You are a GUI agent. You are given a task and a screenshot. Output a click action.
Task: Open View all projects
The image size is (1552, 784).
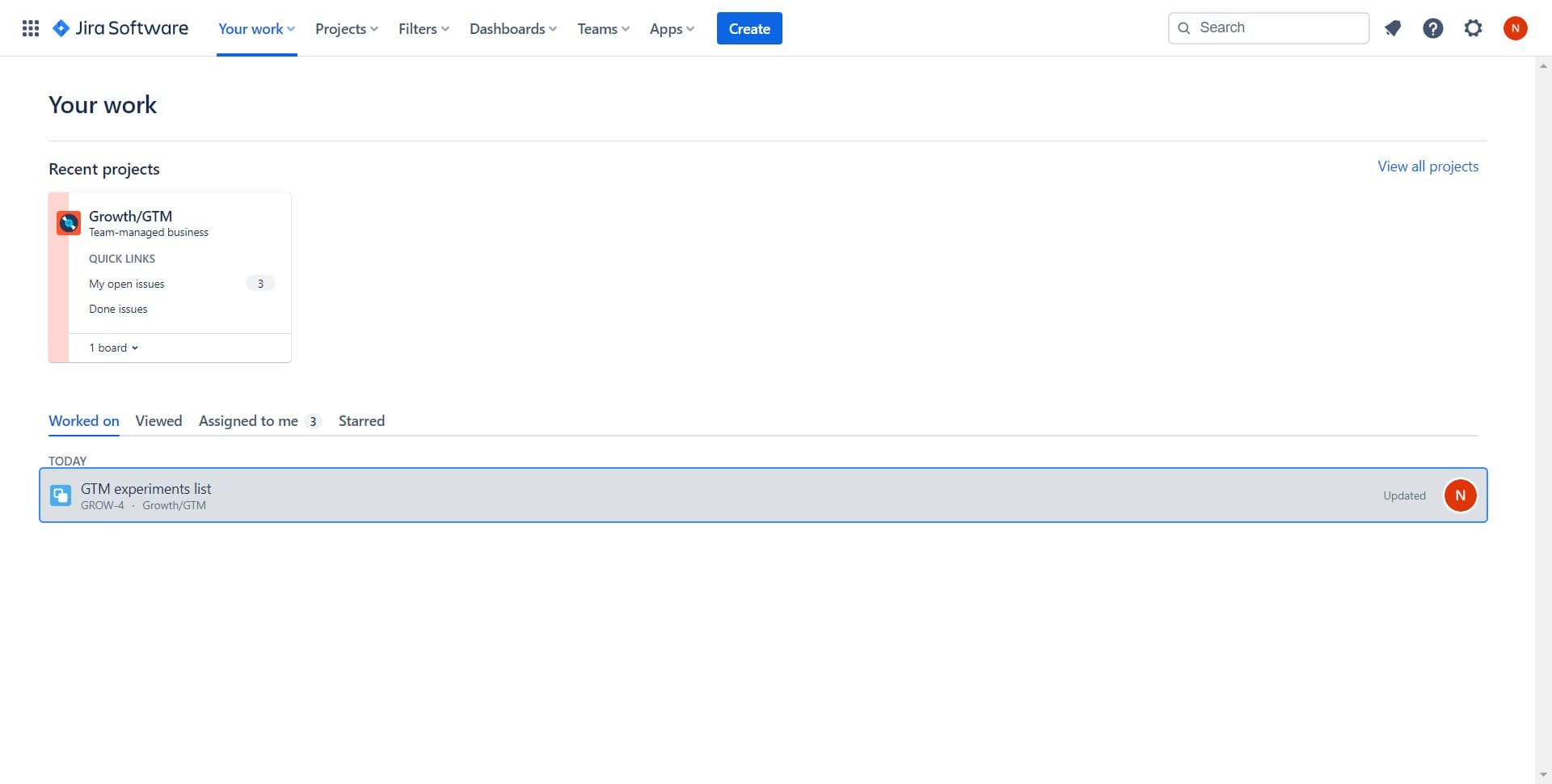pos(1428,166)
